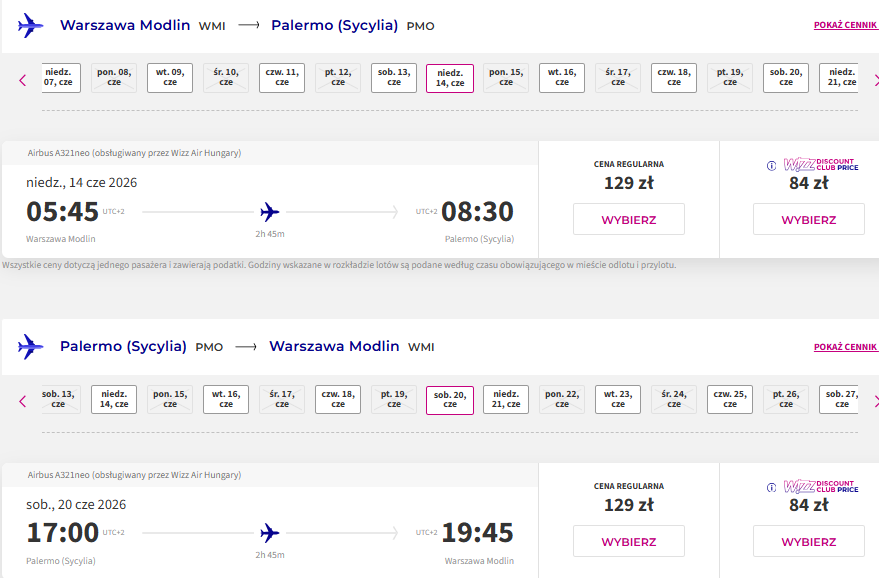Select outbound date sob. 13, cze
The image size is (879, 578).
pyautogui.click(x=394, y=77)
